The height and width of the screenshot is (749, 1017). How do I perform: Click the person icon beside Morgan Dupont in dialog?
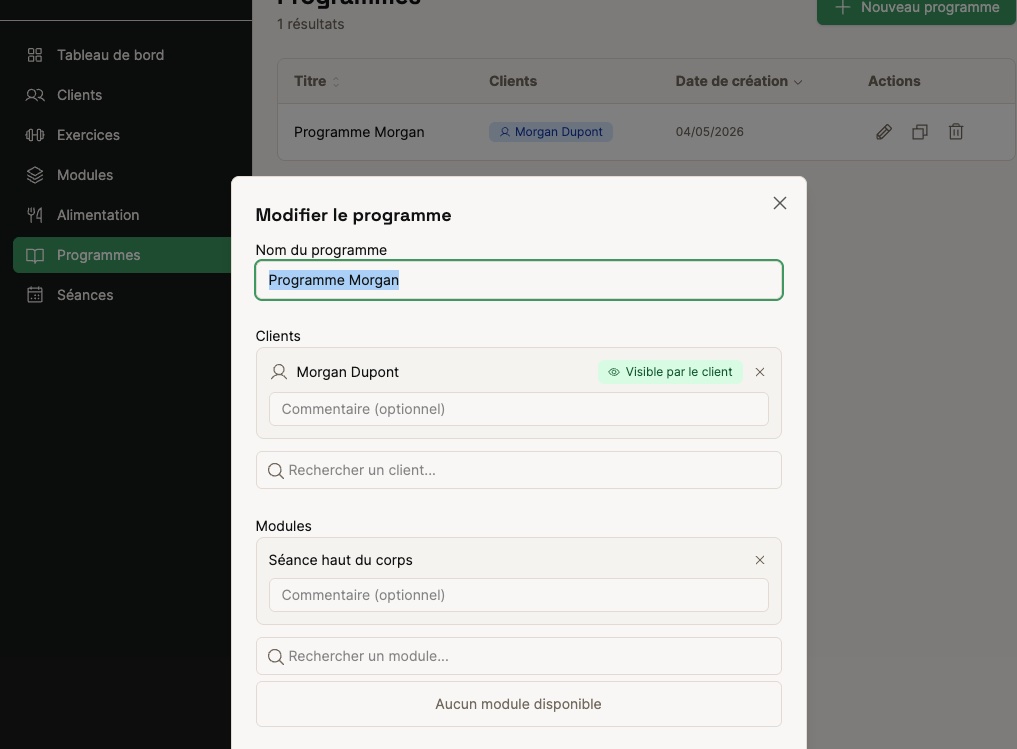pos(279,372)
